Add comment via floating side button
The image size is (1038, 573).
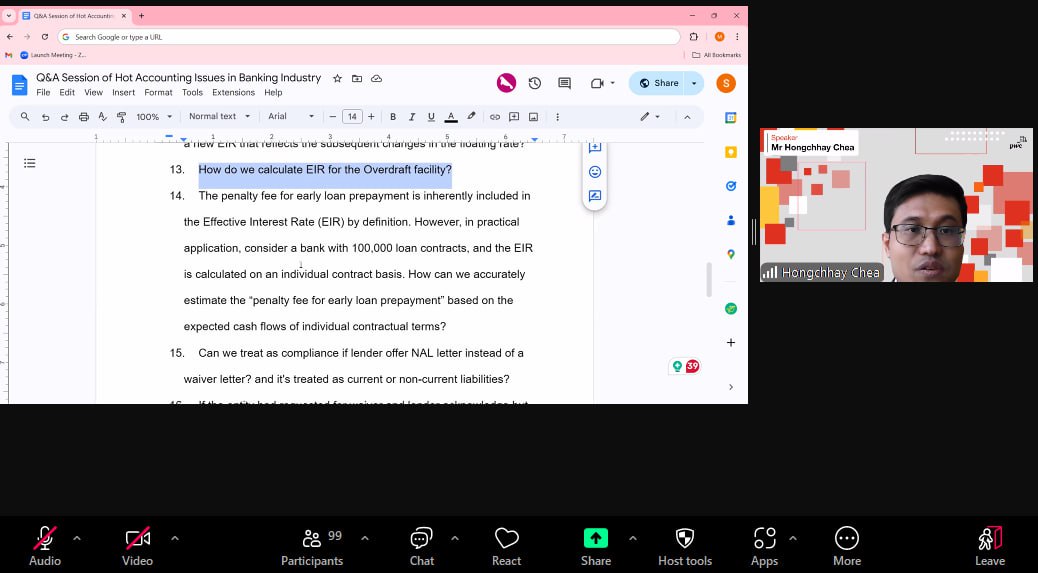pyautogui.click(x=594, y=147)
